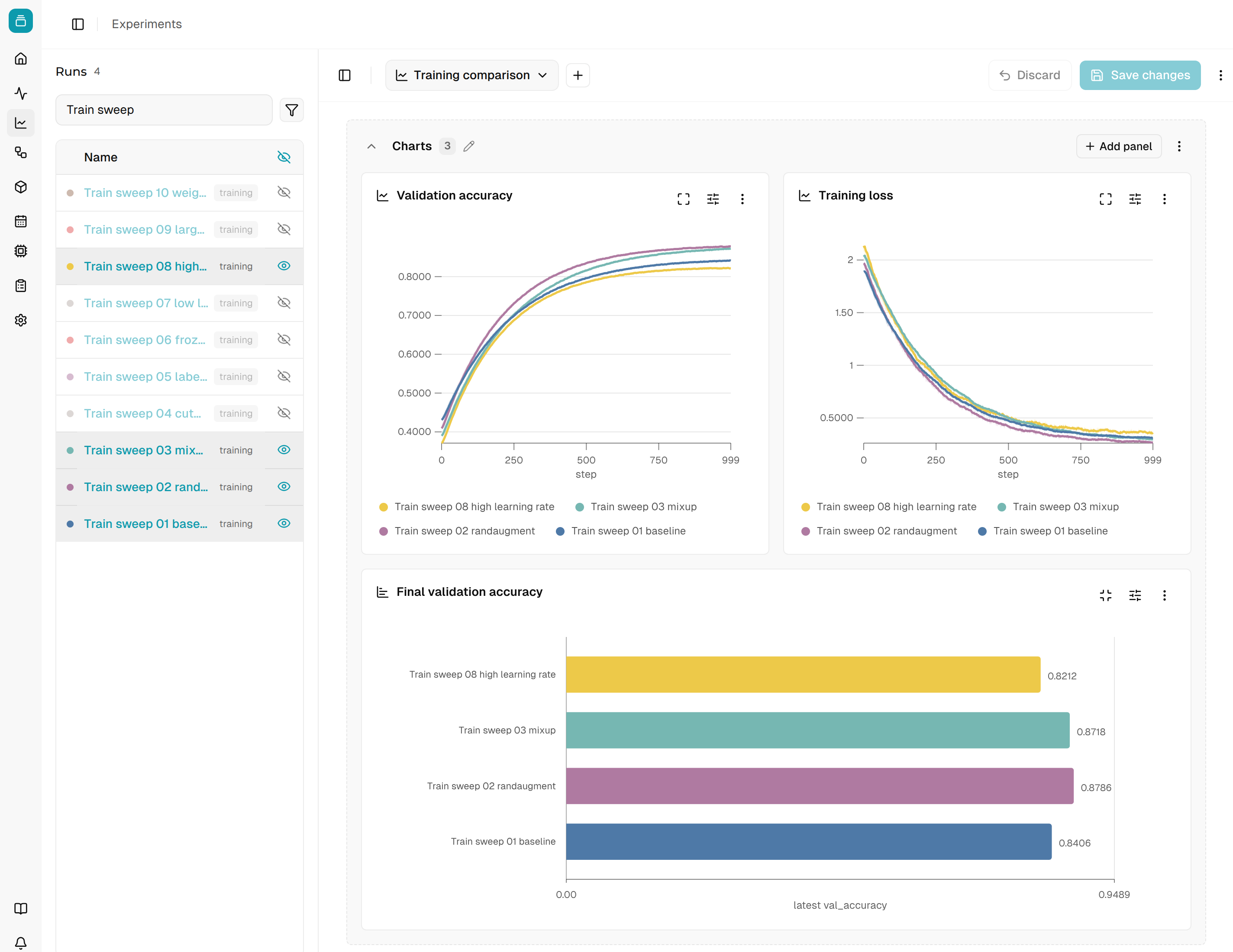The width and height of the screenshot is (1233, 952).
Task: Show Train sweep 10 run in charts
Action: pos(284,193)
